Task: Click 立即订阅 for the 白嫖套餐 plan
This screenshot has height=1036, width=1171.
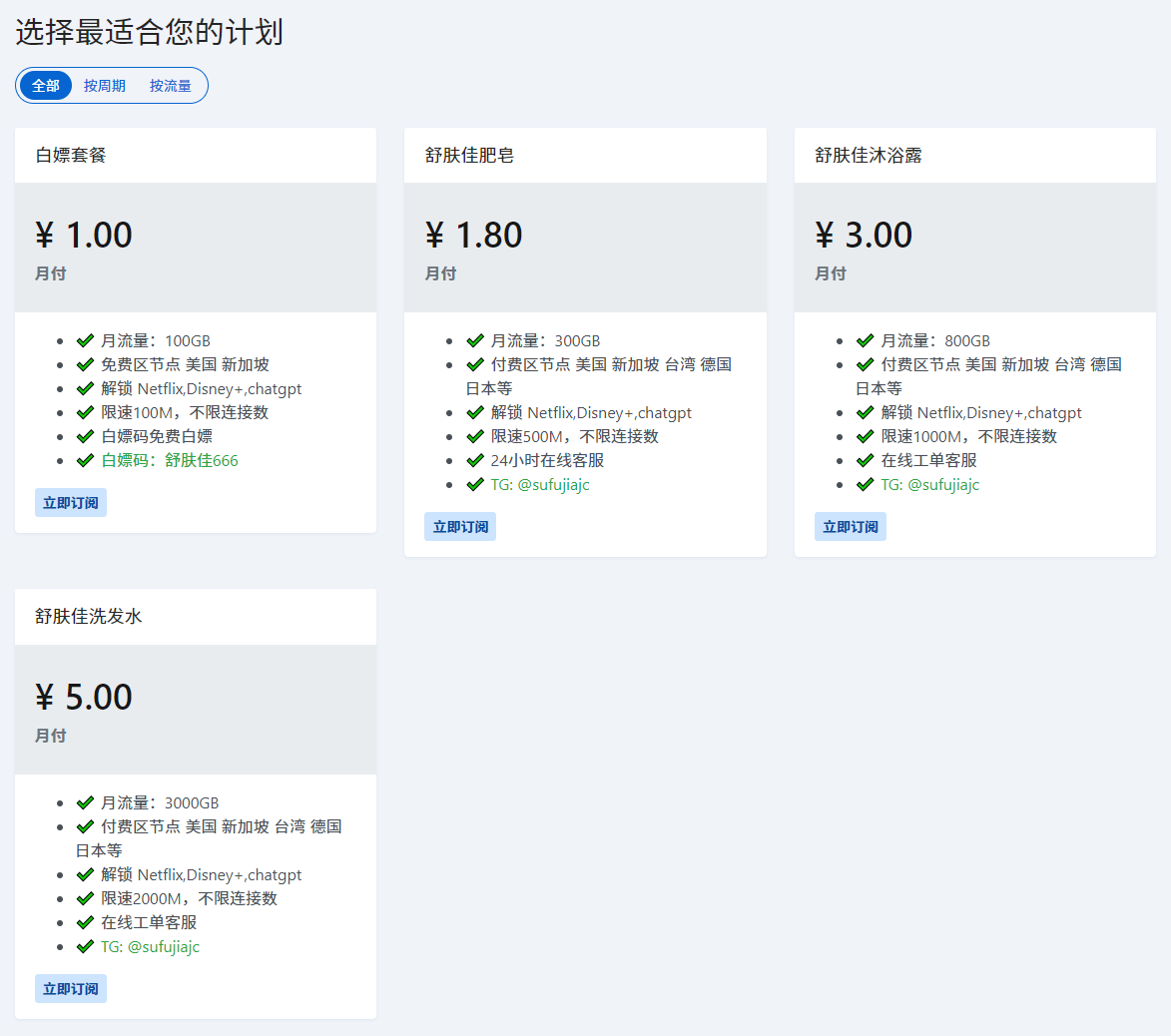Action: pyautogui.click(x=71, y=503)
